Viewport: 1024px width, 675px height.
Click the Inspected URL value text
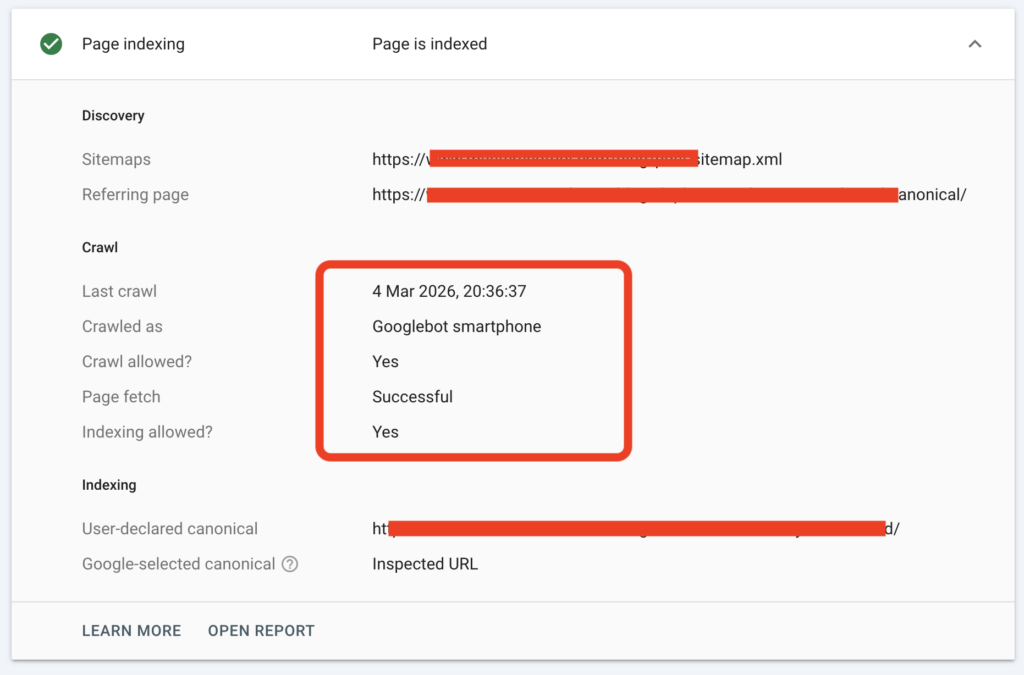[x=424, y=563]
